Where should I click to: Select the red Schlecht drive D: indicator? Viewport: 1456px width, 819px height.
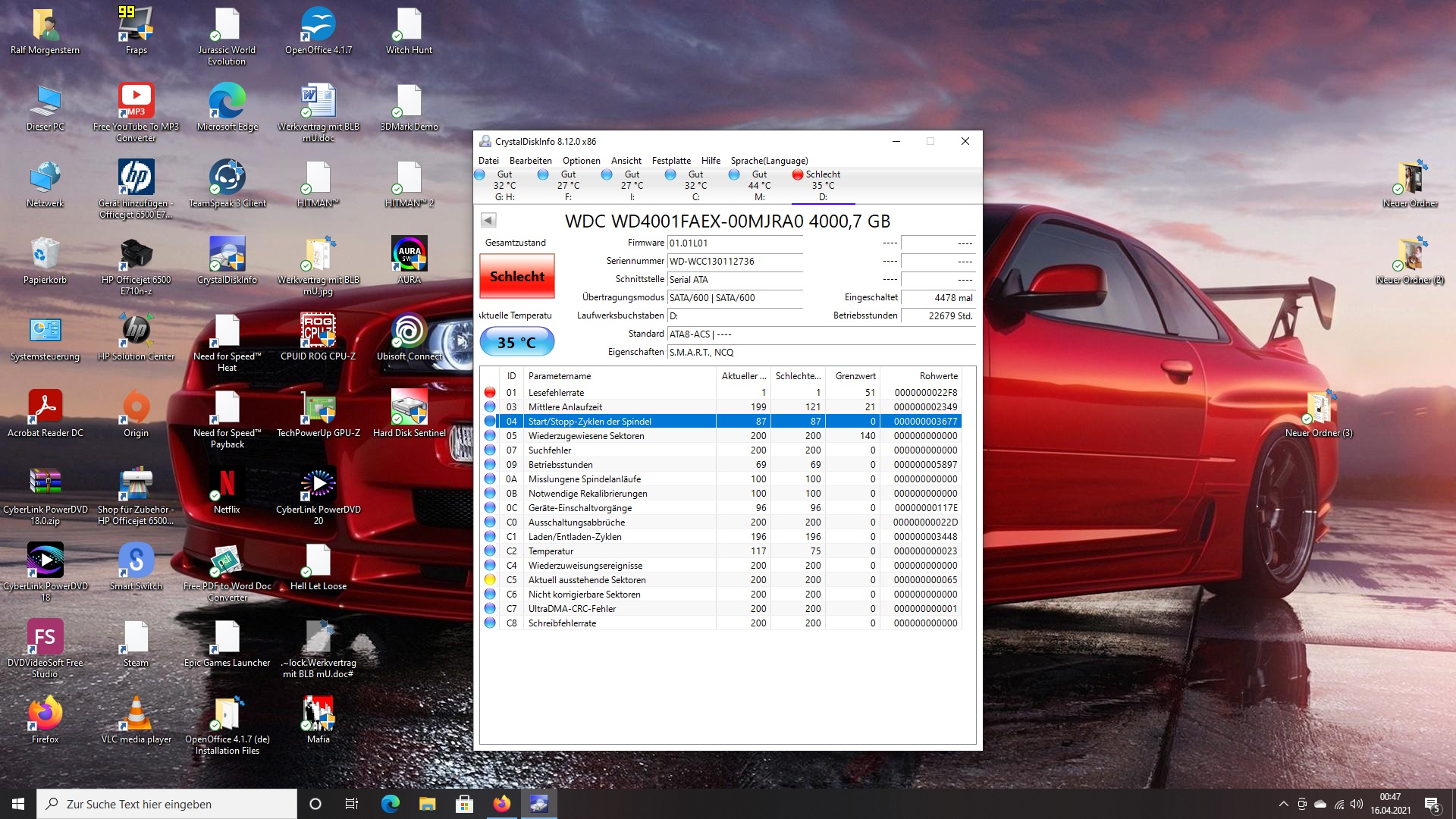point(822,185)
